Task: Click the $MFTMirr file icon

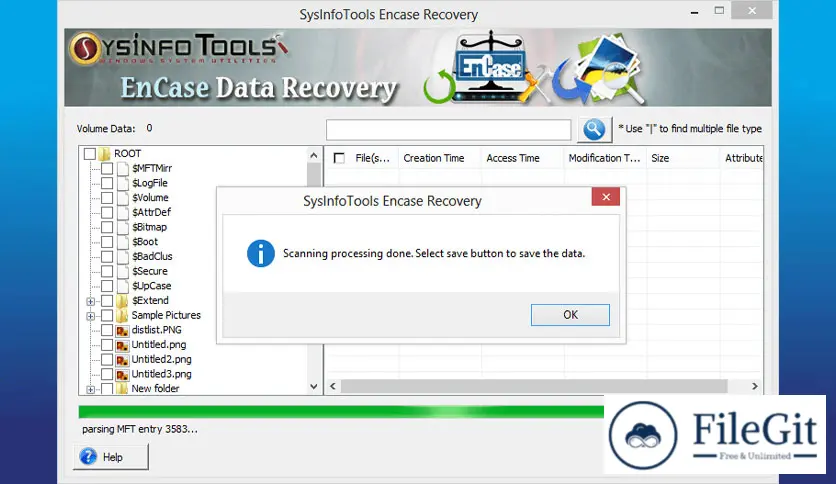Action: tap(123, 168)
